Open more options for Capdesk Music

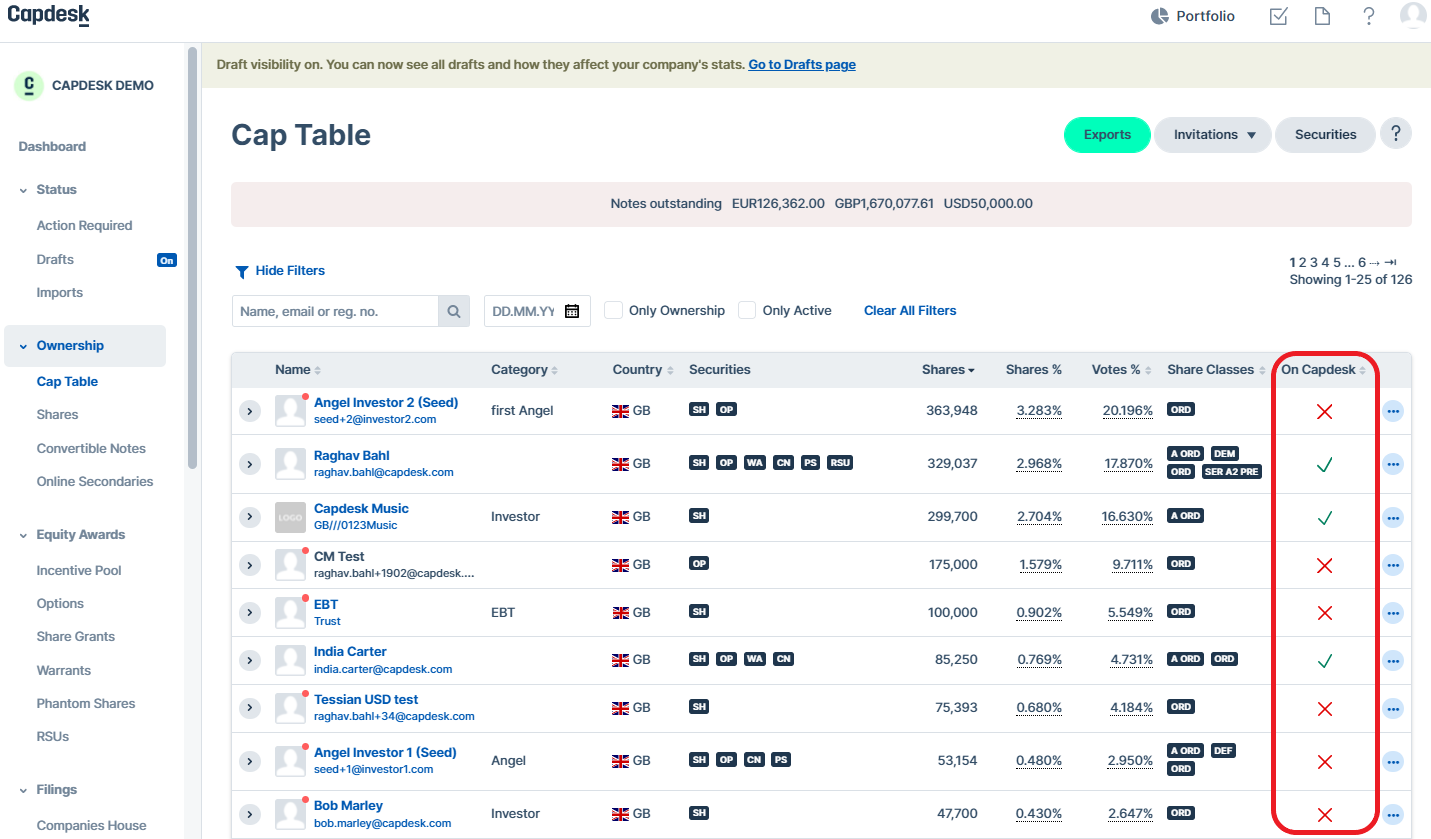[1393, 518]
